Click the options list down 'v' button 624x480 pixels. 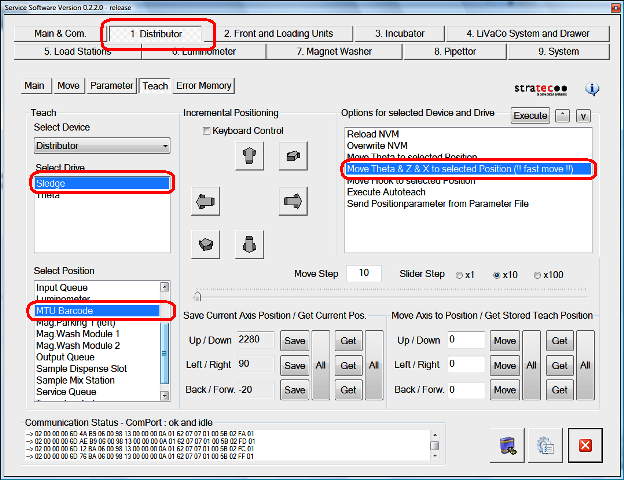[x=584, y=116]
